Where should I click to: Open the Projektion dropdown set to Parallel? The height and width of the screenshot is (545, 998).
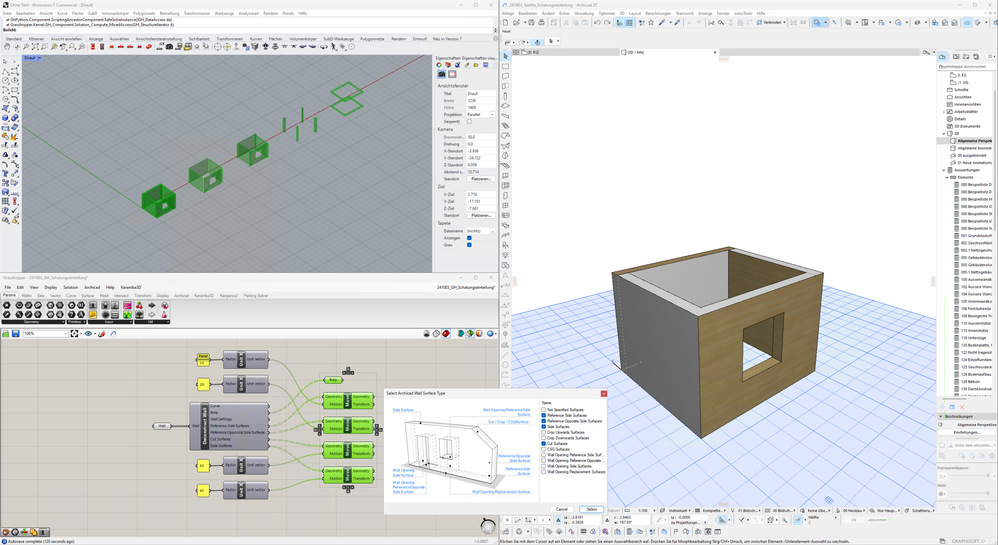click(x=480, y=114)
